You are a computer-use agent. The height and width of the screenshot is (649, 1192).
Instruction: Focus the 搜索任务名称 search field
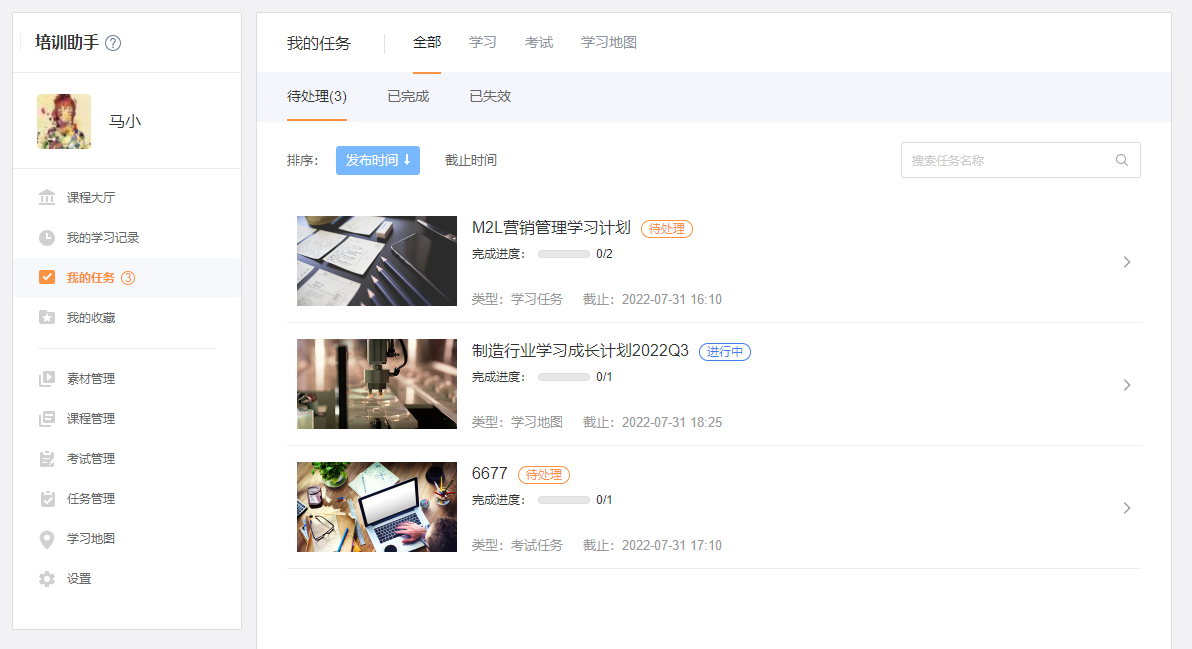(1020, 160)
